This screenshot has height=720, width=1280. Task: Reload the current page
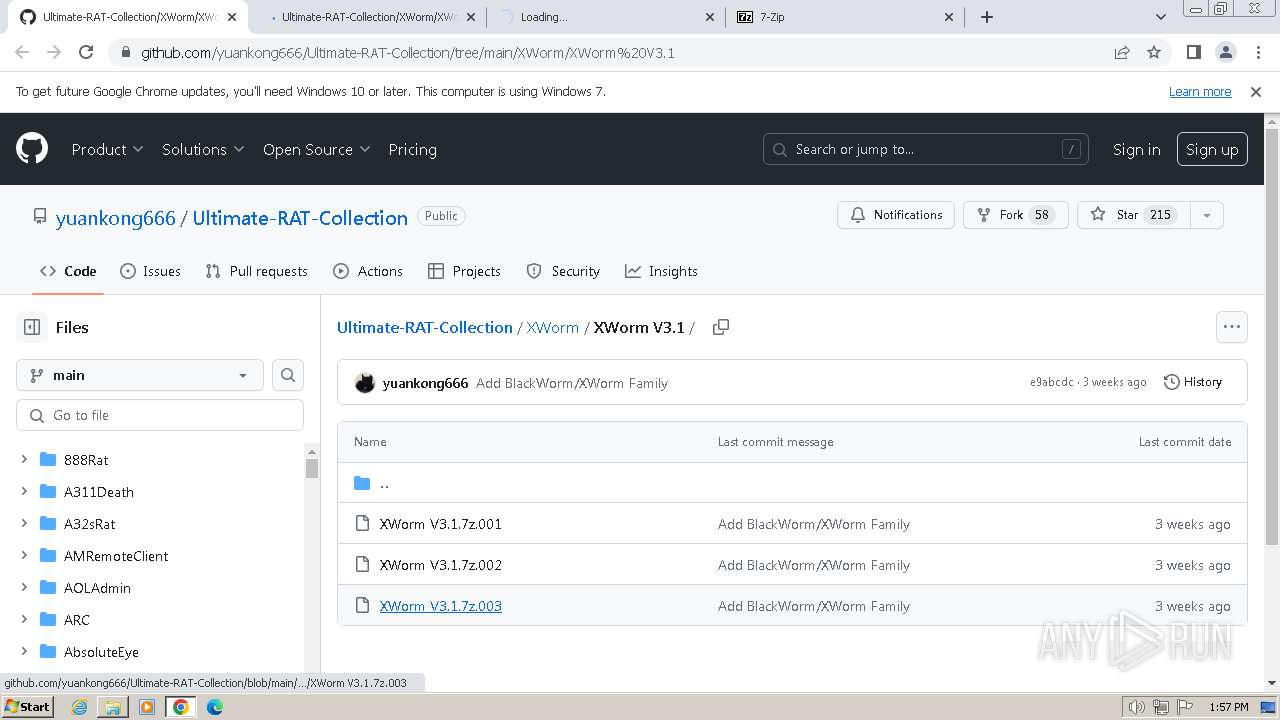86,52
